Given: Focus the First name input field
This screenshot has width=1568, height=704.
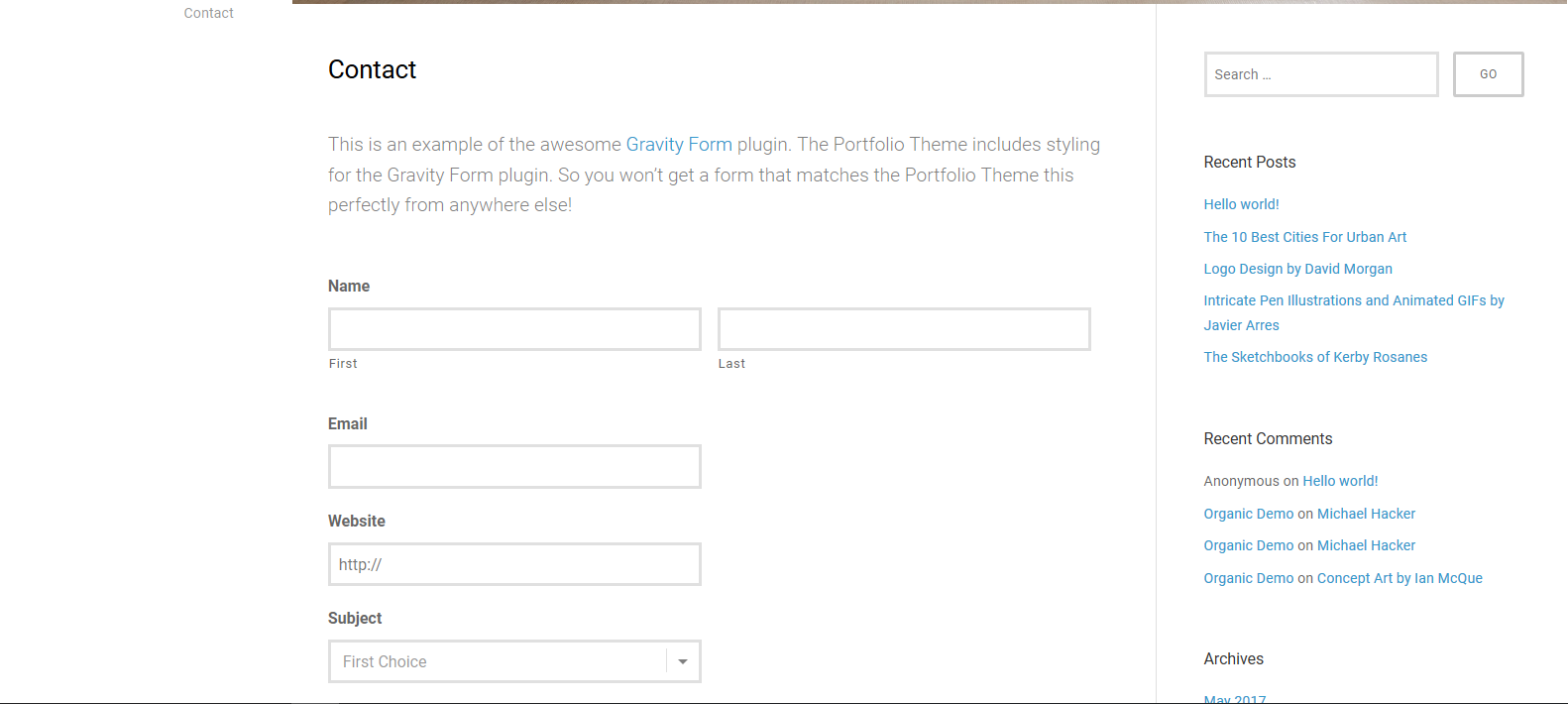Looking at the screenshot, I should click(x=514, y=329).
